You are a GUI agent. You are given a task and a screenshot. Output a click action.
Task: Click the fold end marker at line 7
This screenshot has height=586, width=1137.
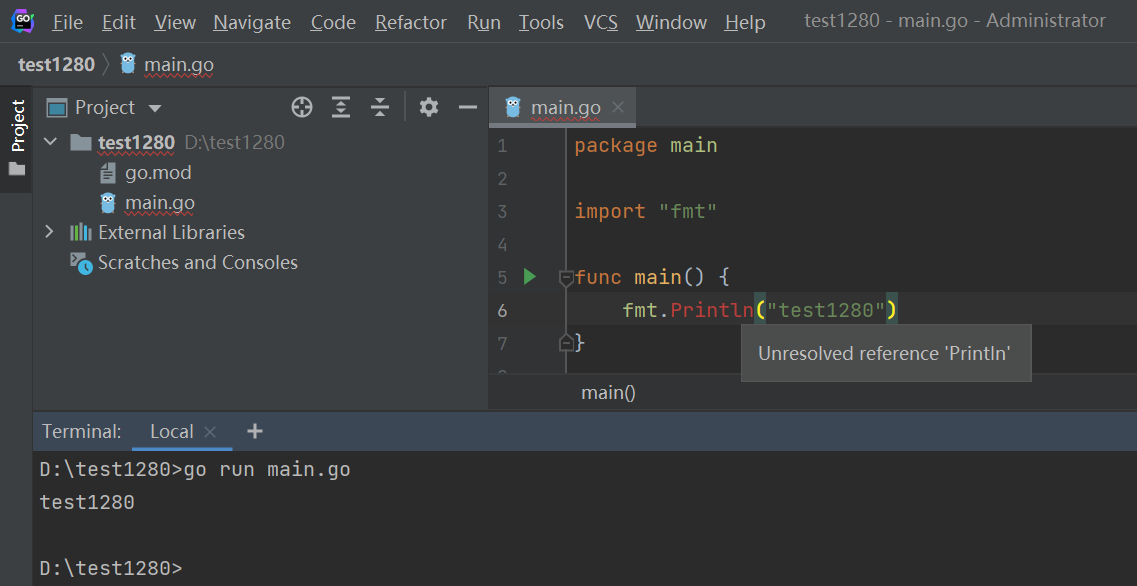566,343
